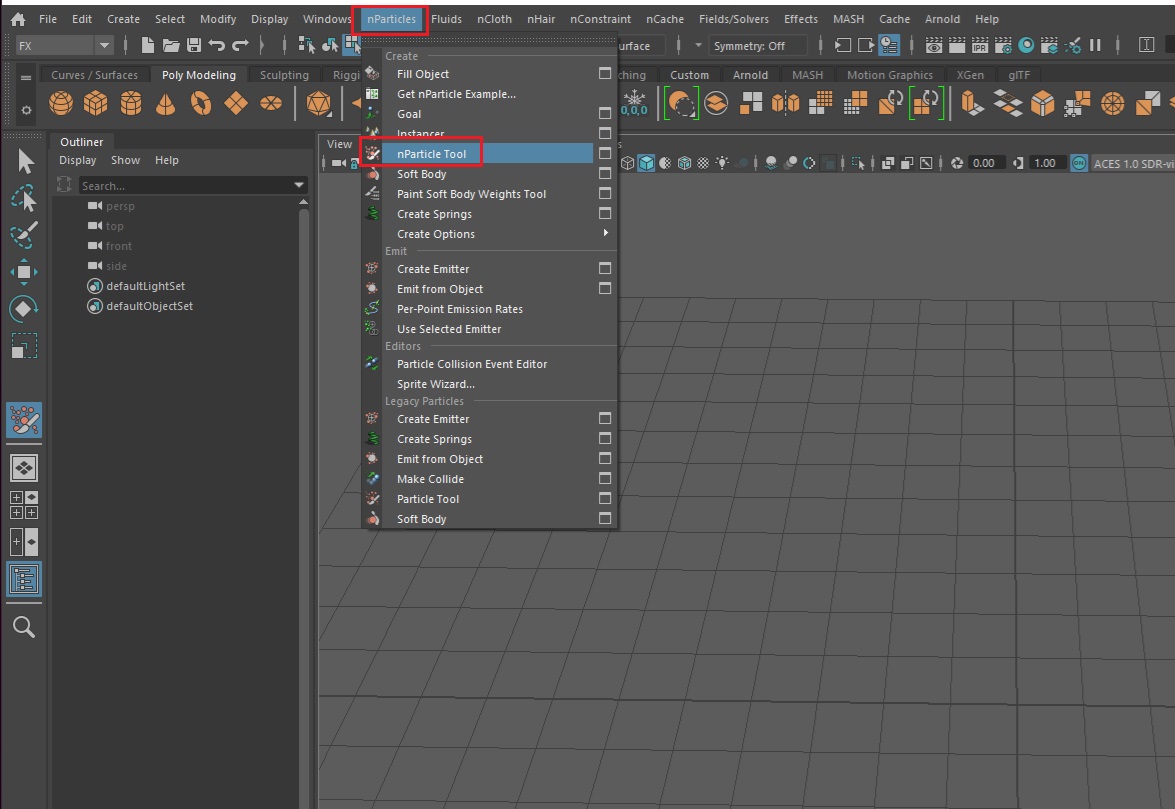The height and width of the screenshot is (809, 1175).
Task: Create a polygon torus from shelf
Action: point(201,103)
